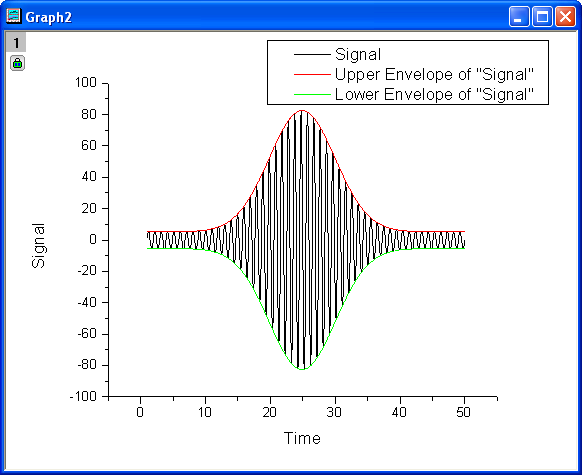The width and height of the screenshot is (582, 475).
Task: Click x-axis tick label 20
Action: (269, 412)
